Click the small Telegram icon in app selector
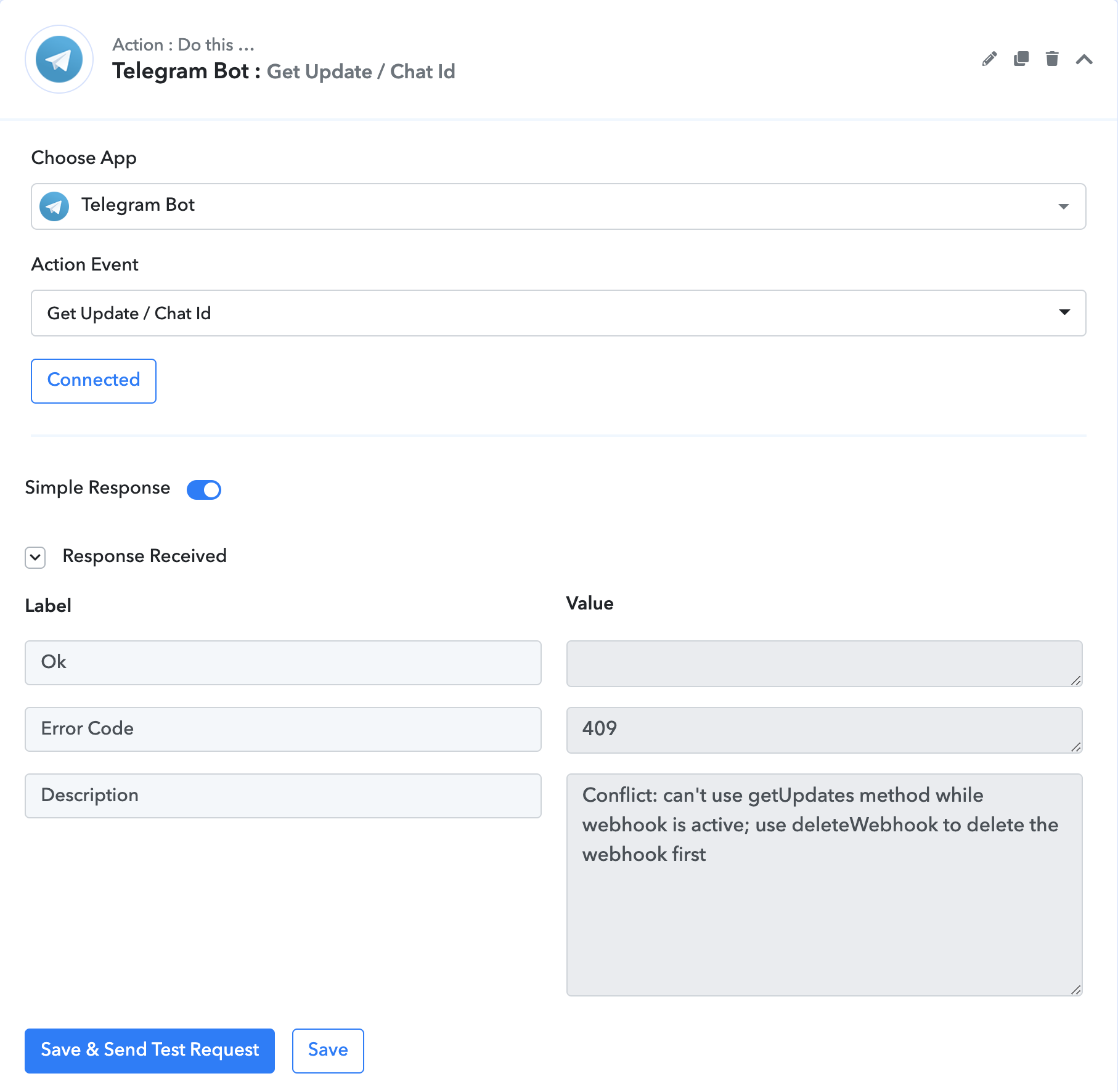 pyautogui.click(x=54, y=206)
